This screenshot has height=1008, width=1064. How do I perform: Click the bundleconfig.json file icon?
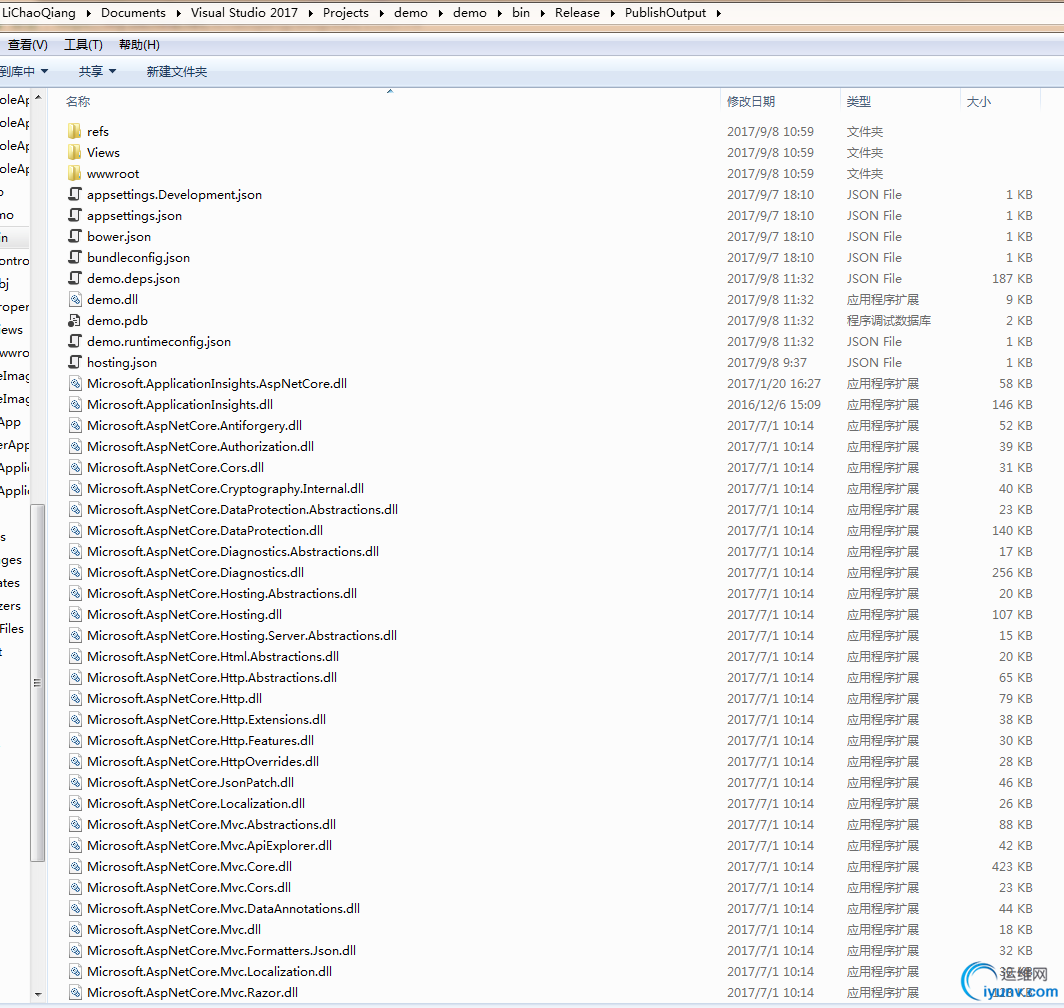(x=75, y=257)
